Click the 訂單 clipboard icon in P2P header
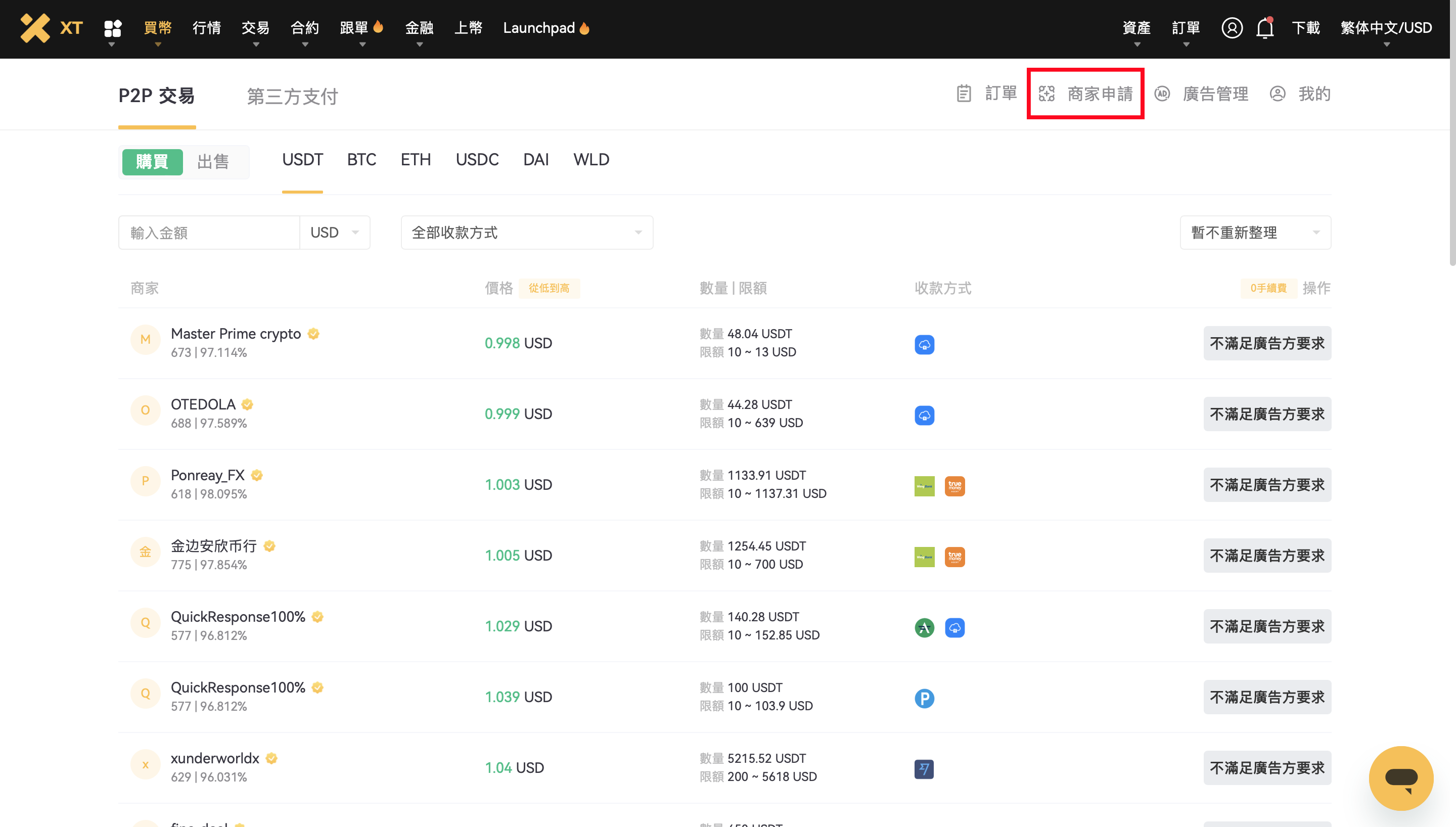The image size is (1456, 827). (963, 94)
